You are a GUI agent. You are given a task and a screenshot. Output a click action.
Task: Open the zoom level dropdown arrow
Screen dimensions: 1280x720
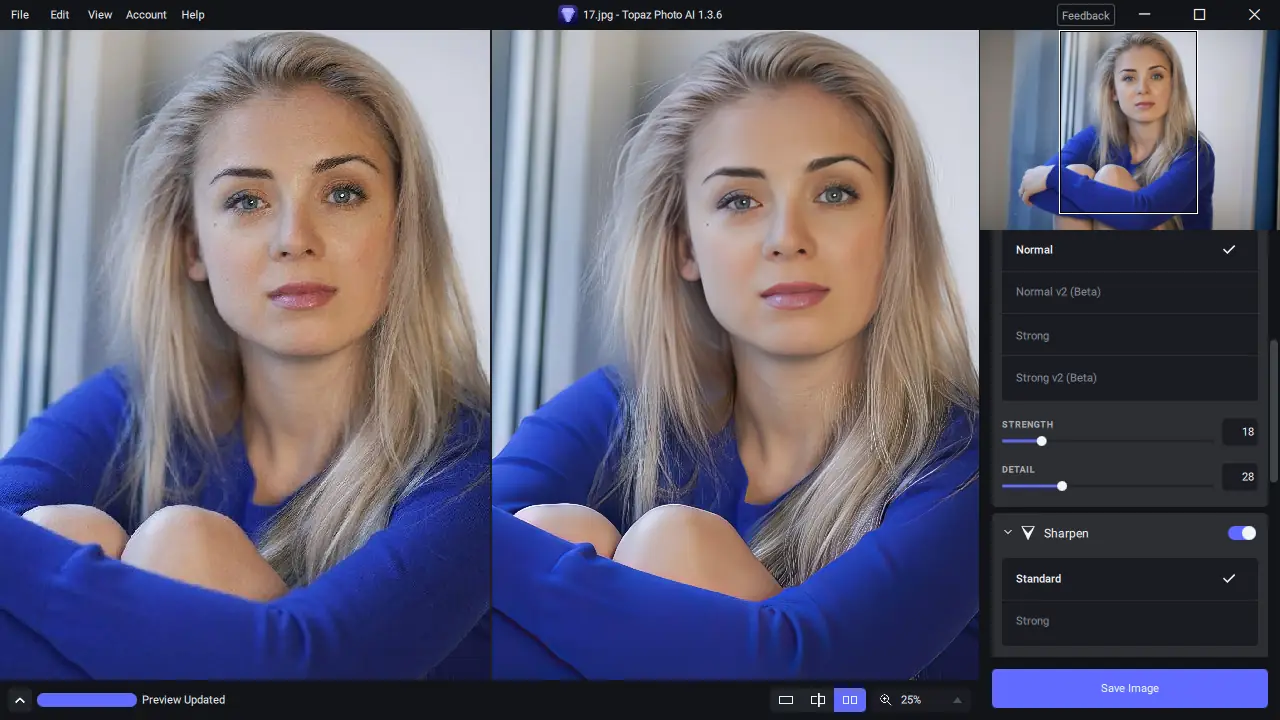pyautogui.click(x=957, y=700)
